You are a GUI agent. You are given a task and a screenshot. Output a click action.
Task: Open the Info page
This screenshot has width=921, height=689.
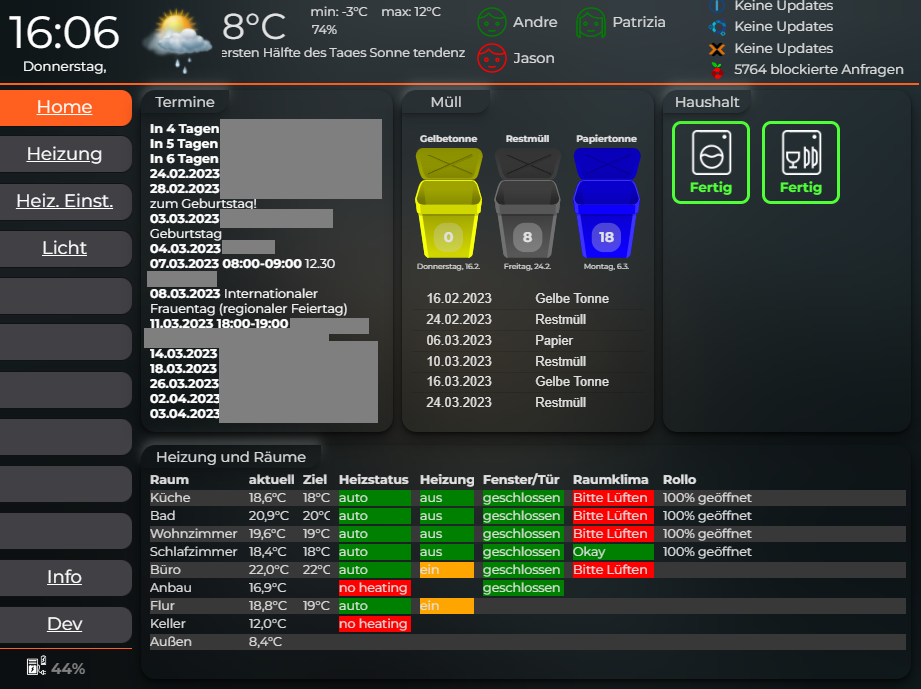pyautogui.click(x=66, y=577)
